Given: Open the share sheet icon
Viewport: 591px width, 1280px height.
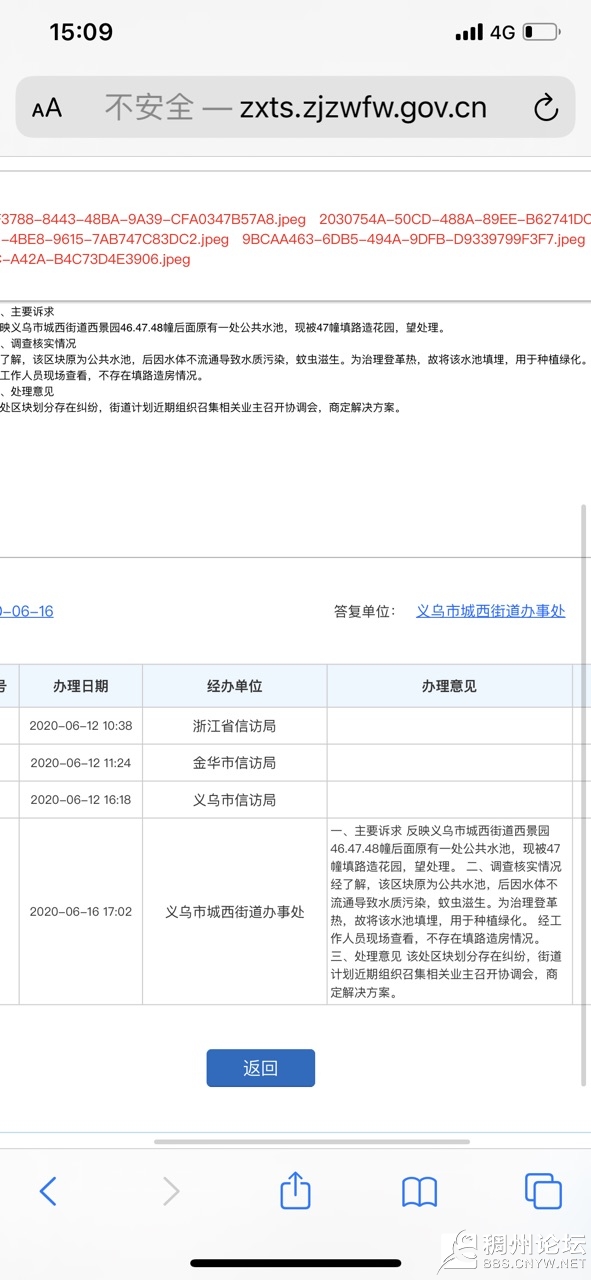Looking at the screenshot, I should tap(295, 1188).
